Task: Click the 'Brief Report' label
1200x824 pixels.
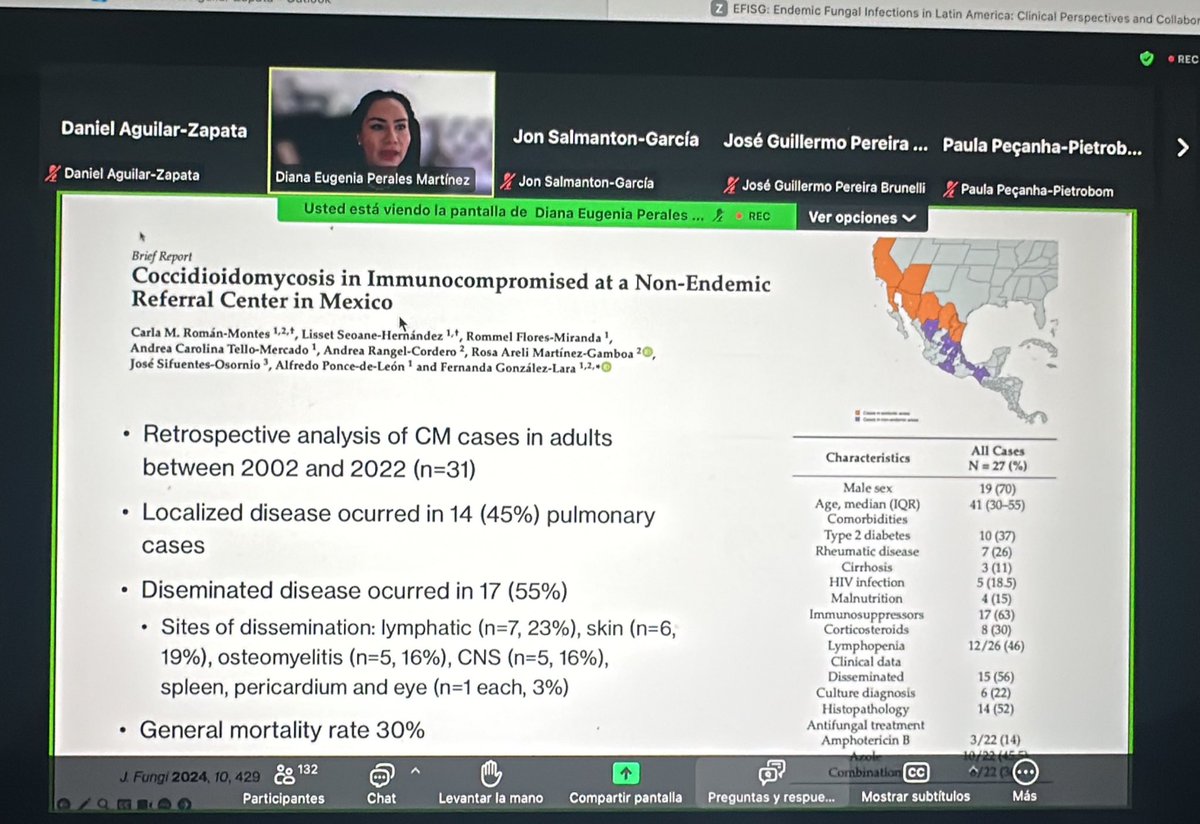Action: coord(162,256)
